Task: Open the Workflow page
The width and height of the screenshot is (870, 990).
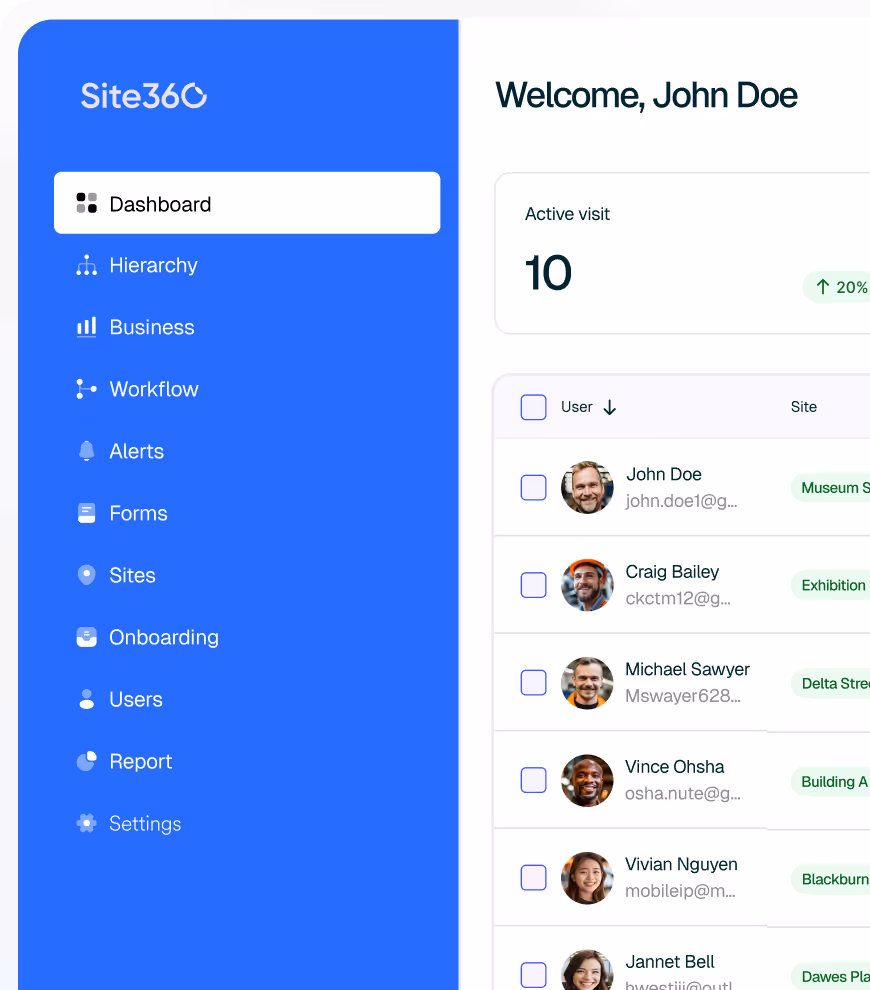Action: [247, 389]
